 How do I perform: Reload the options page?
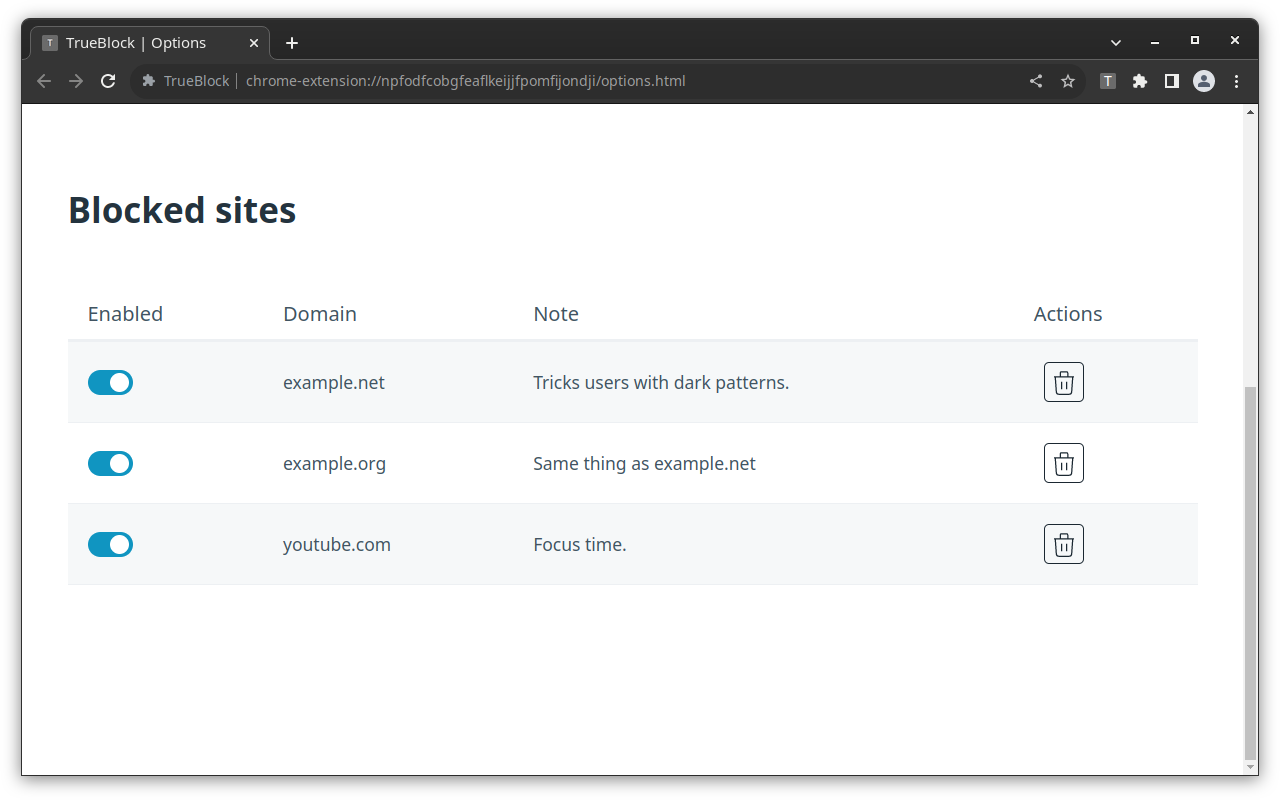click(x=108, y=81)
